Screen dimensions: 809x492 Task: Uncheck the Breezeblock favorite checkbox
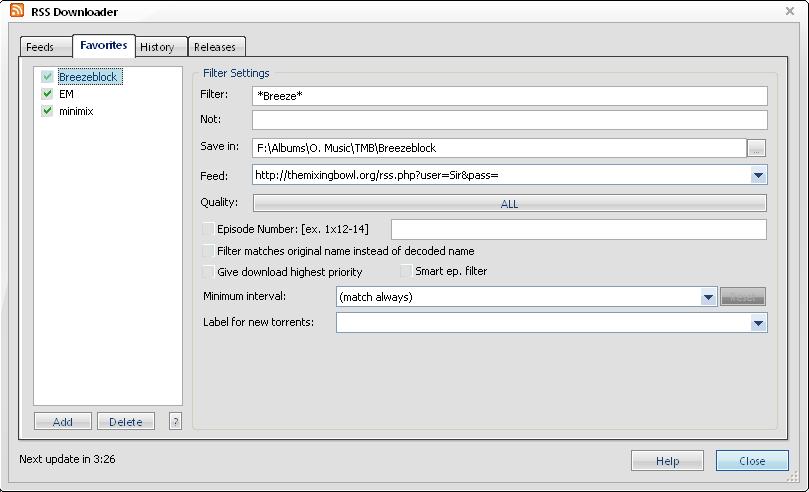pyautogui.click(x=47, y=77)
